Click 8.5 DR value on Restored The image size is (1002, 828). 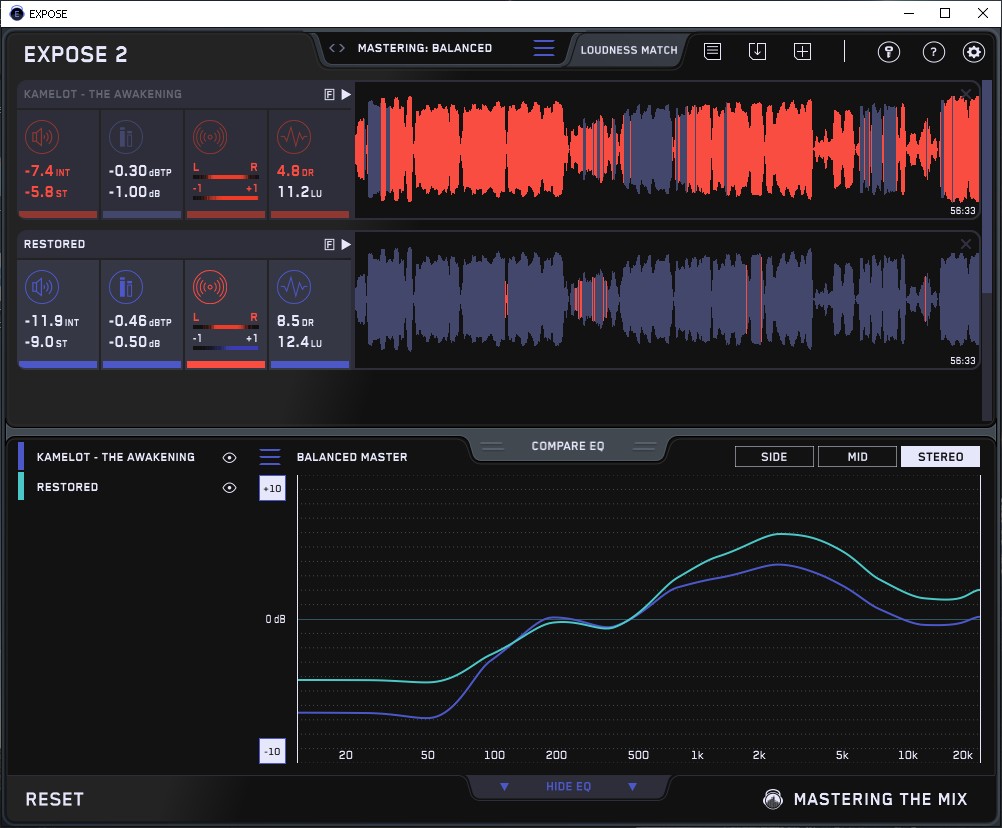[295, 321]
